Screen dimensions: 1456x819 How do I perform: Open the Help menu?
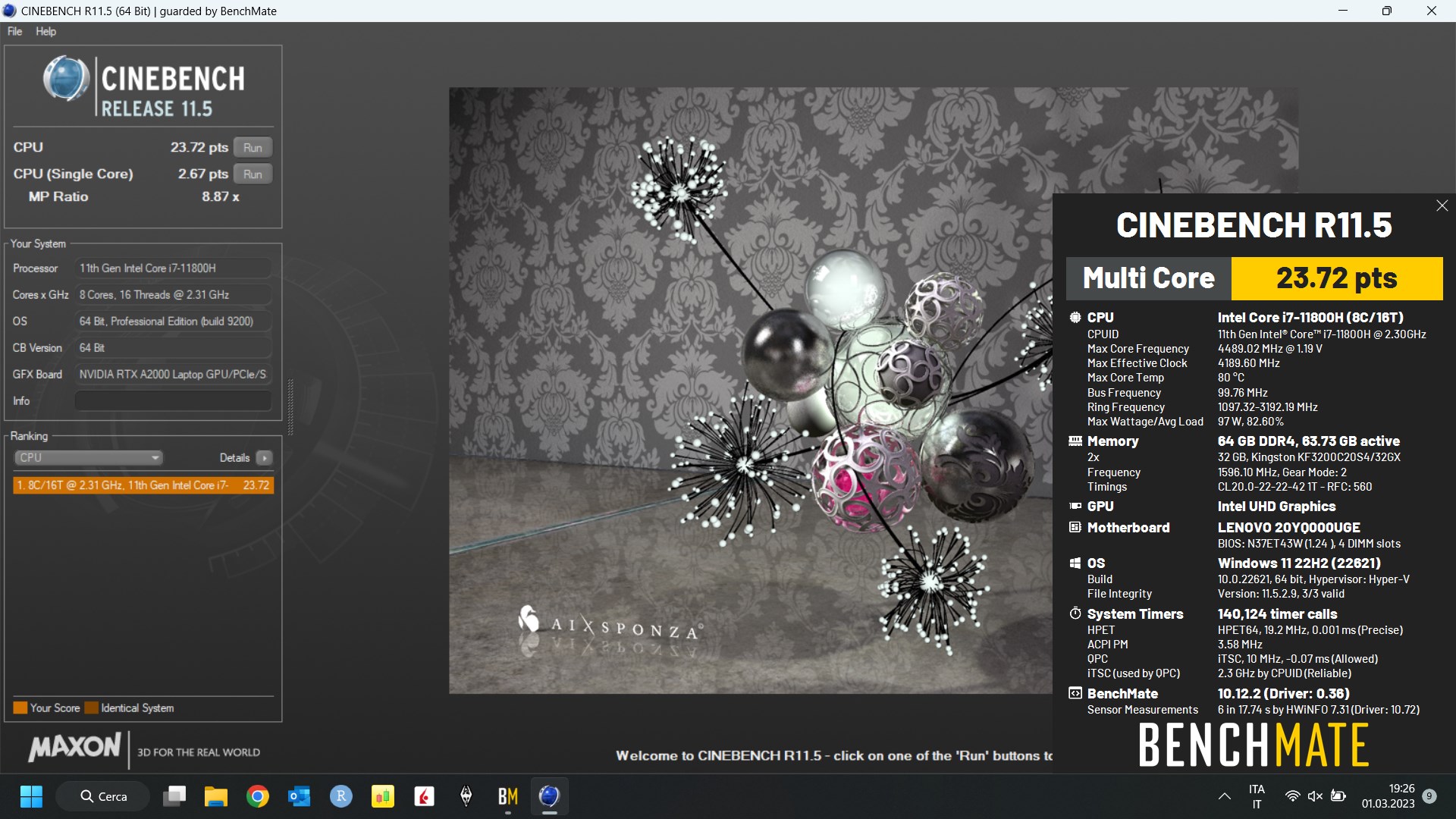click(x=45, y=31)
